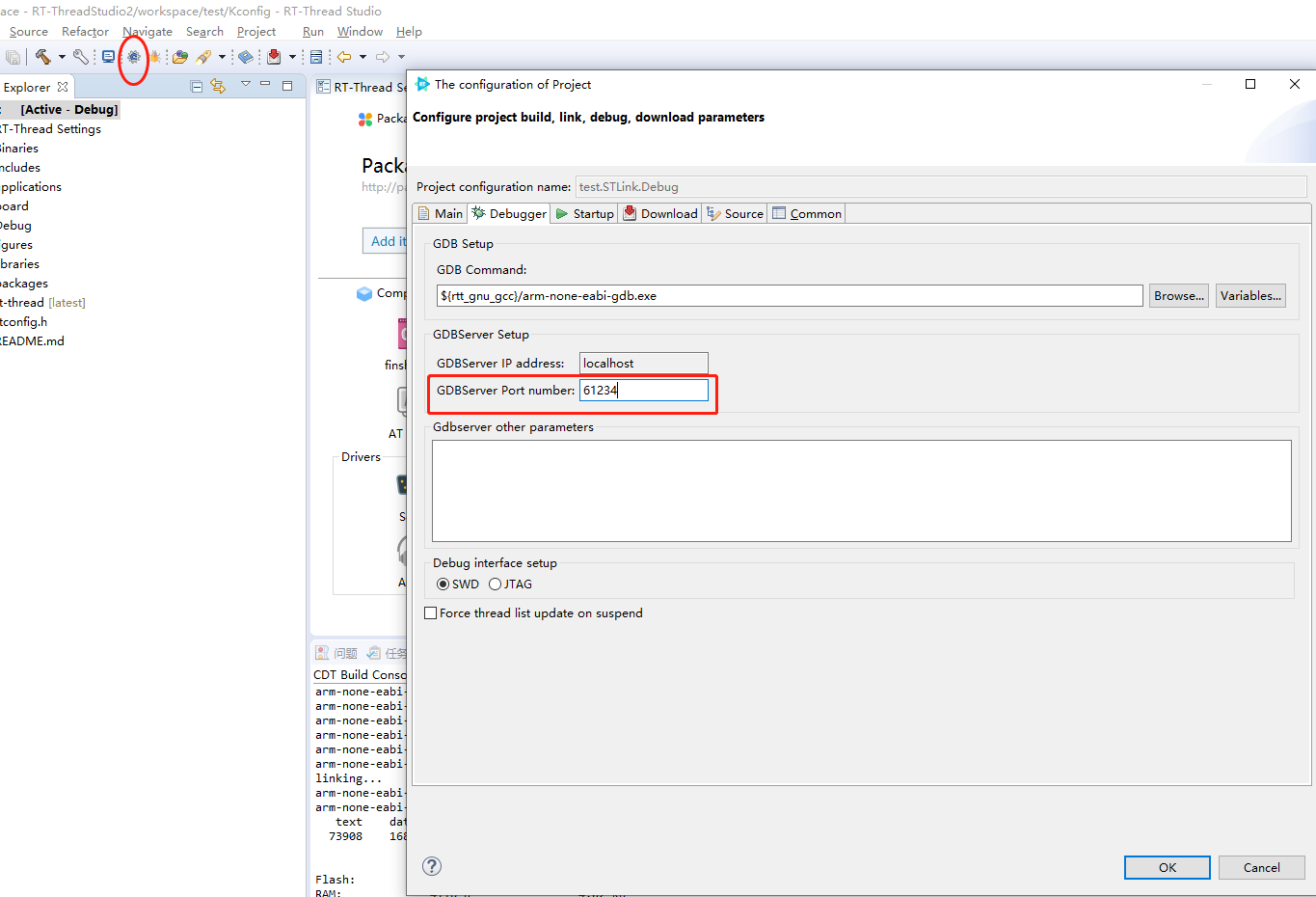Click the folder with spheres toolbar icon
The height and width of the screenshot is (897, 1316).
click(x=180, y=57)
